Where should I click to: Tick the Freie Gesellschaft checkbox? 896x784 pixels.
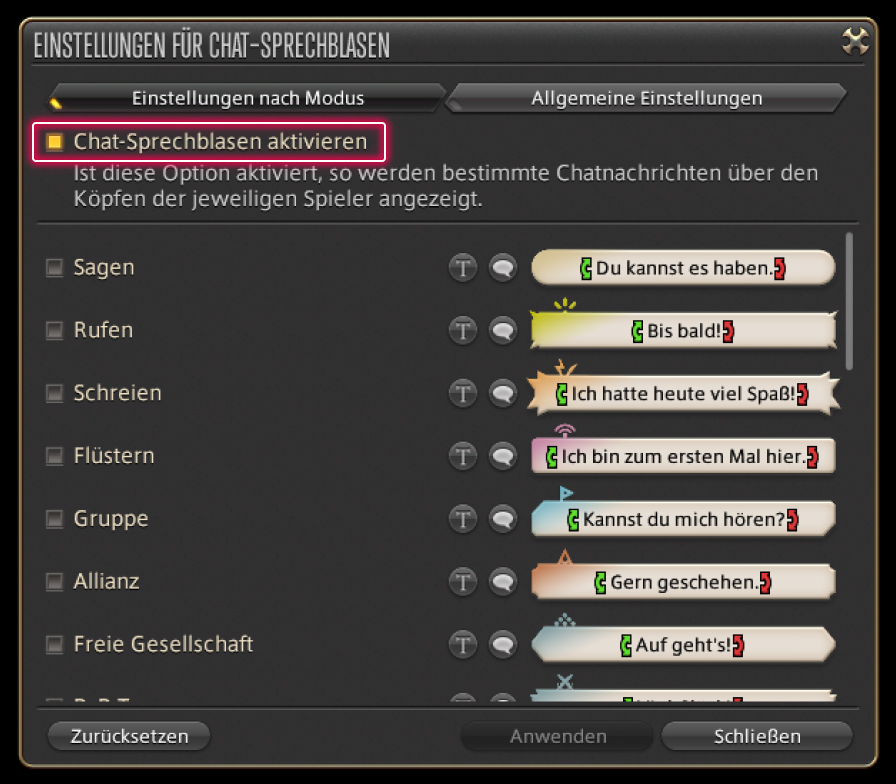click(x=55, y=645)
